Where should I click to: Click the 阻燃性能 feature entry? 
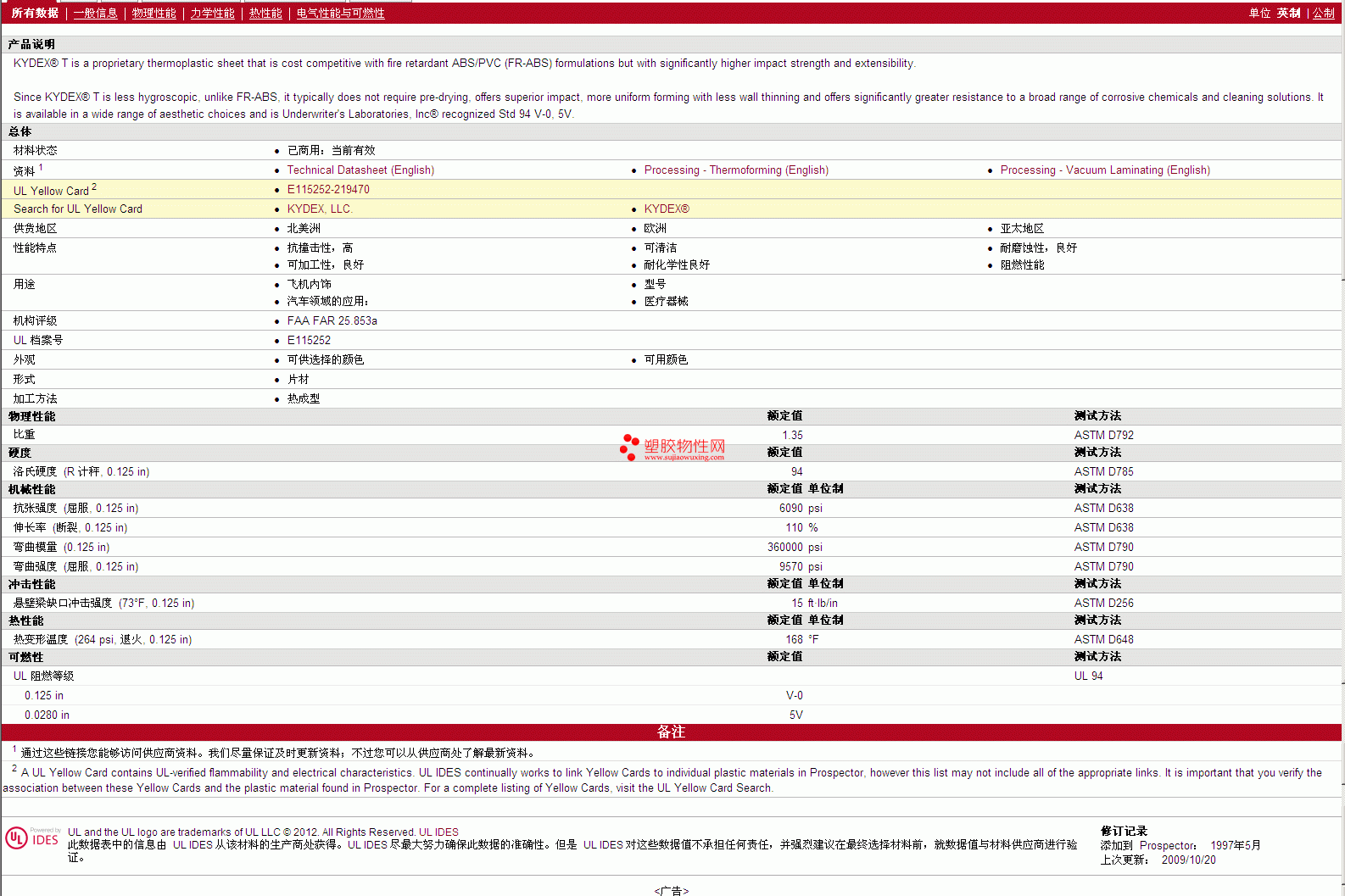(x=1023, y=265)
